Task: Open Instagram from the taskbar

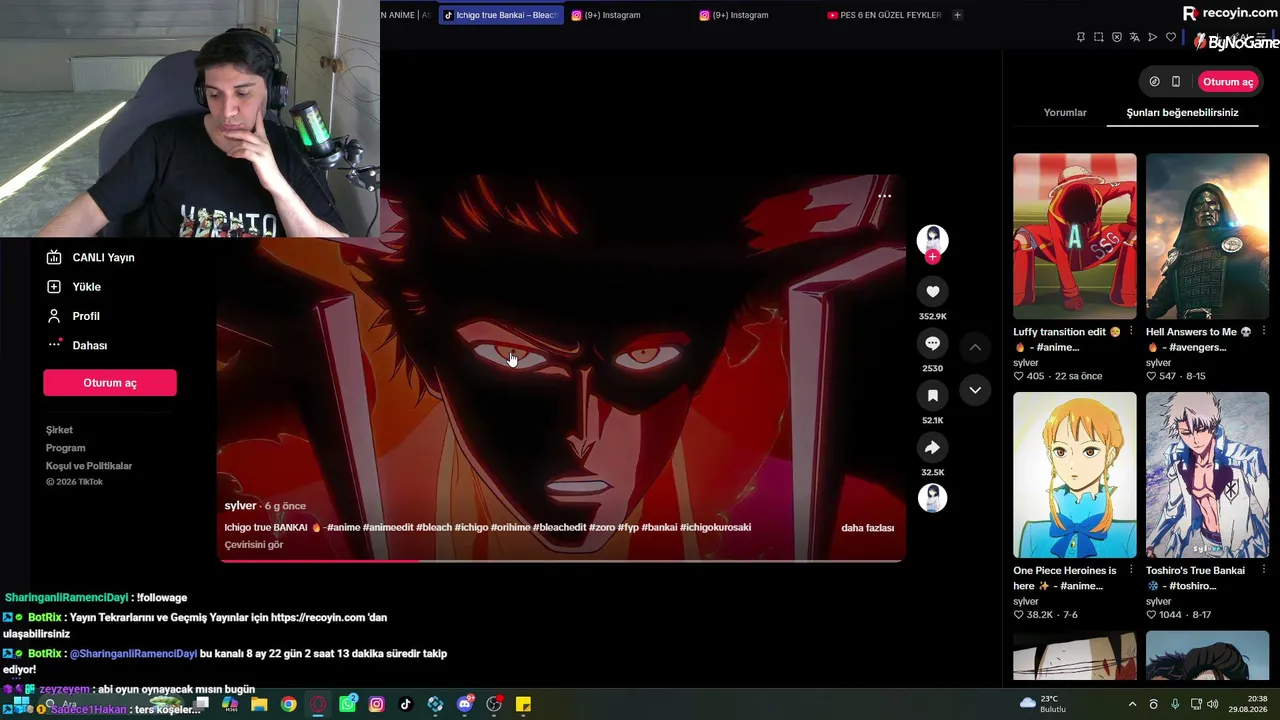Action: tap(376, 704)
